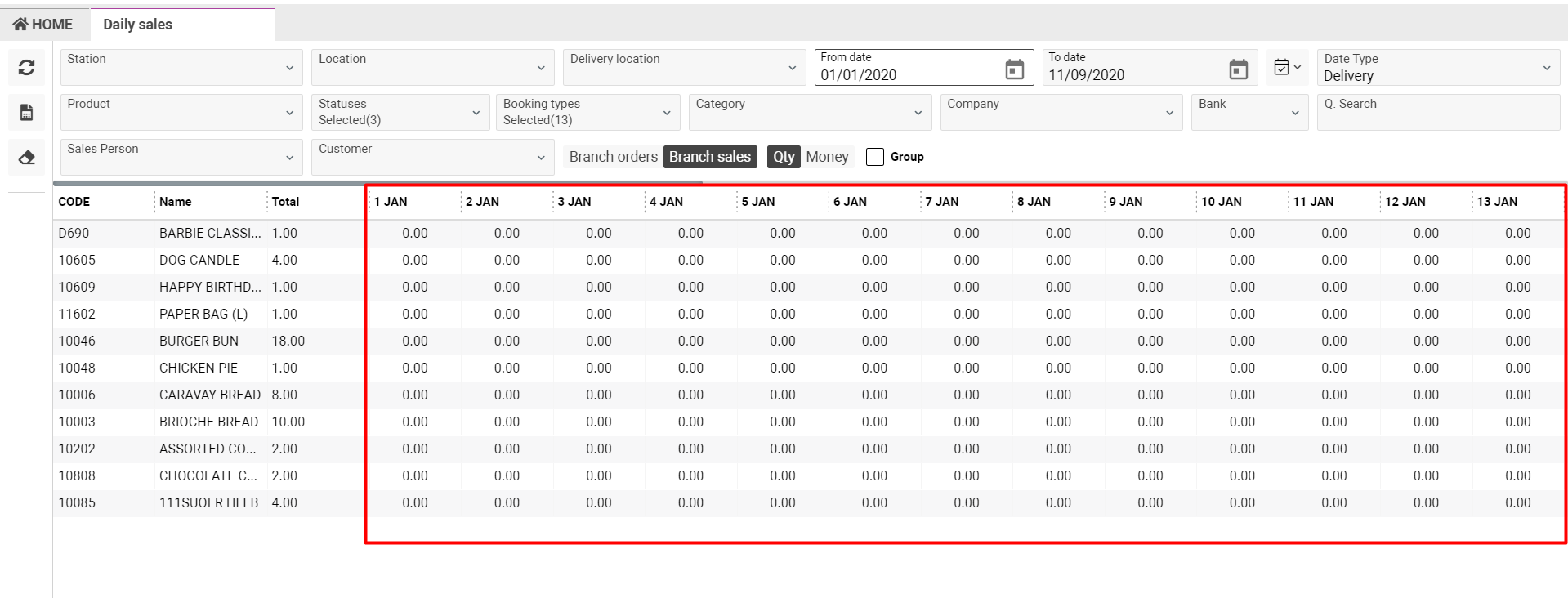Open the From date calendar picker
Screen dimensions: 1568x598
[1014, 69]
